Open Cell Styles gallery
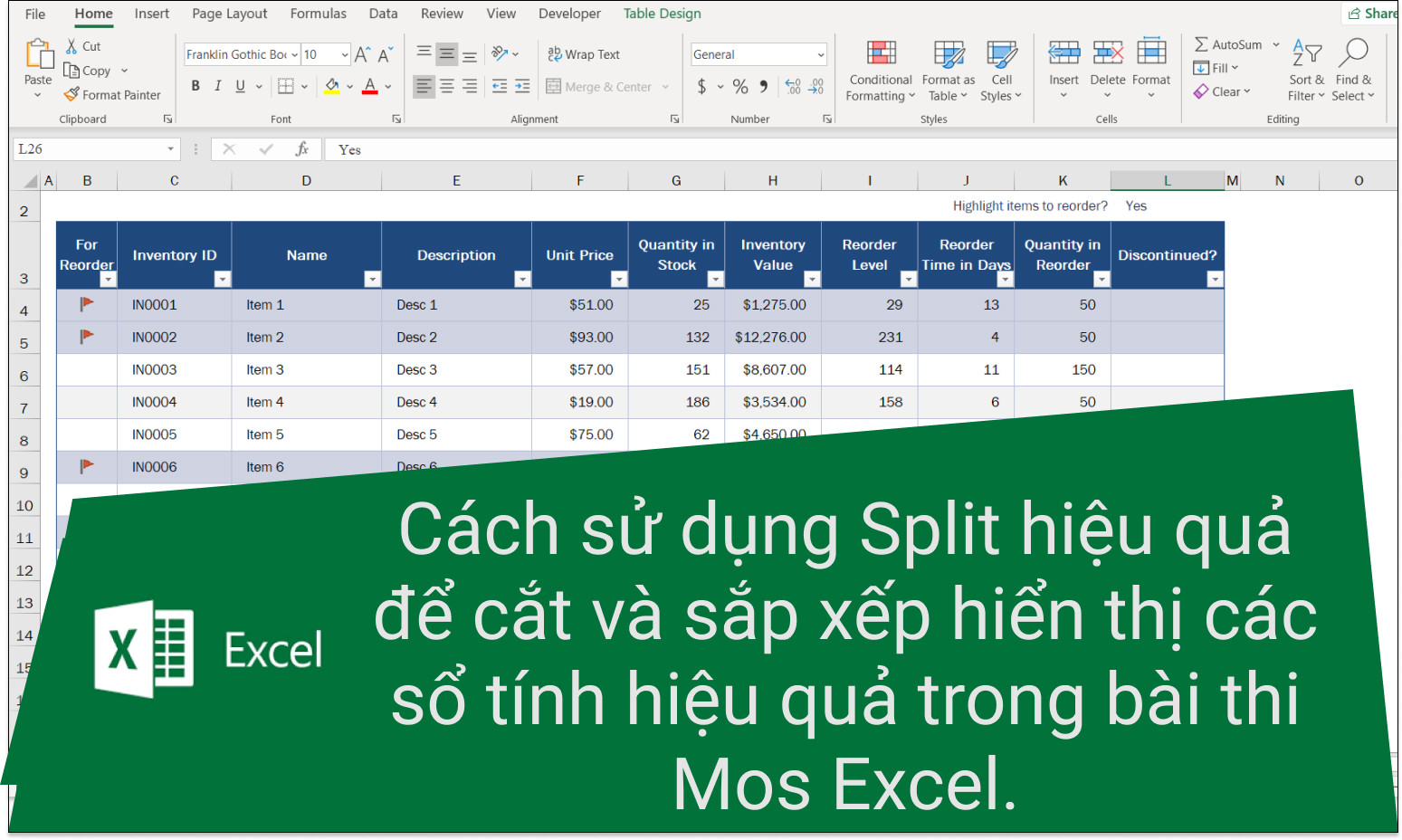1402x840 pixels. click(1001, 72)
